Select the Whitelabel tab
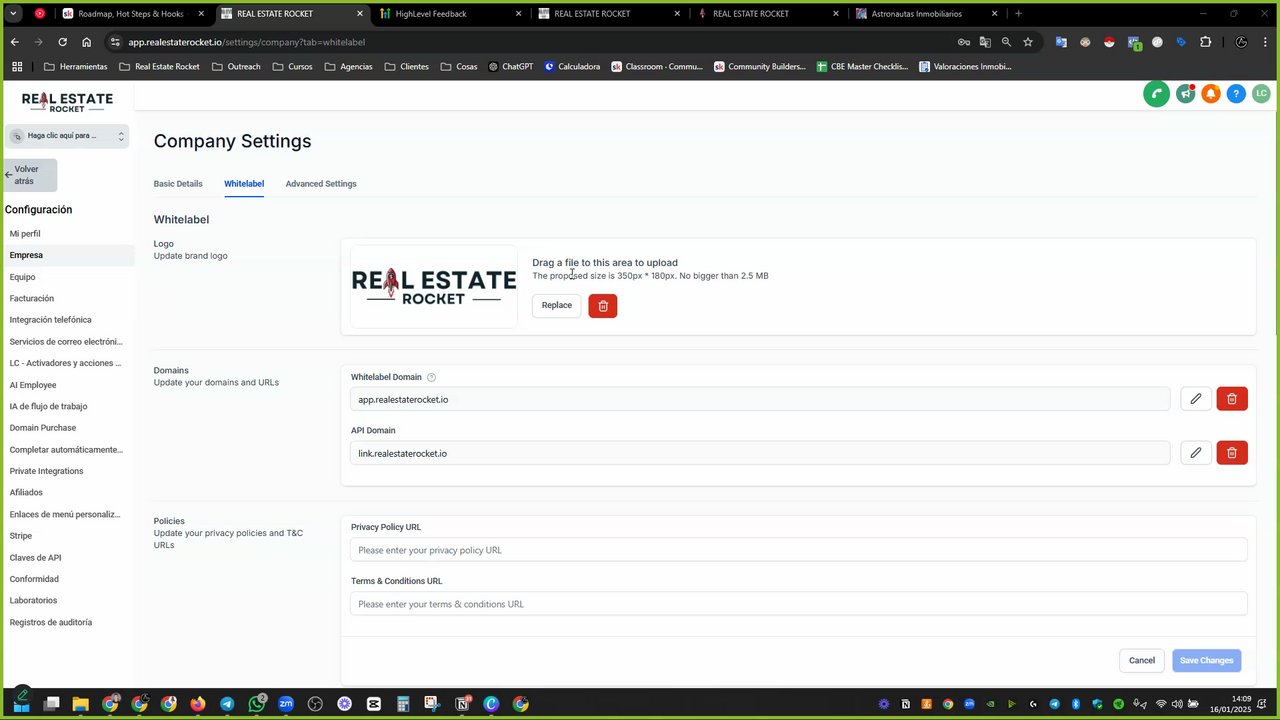 point(244,184)
